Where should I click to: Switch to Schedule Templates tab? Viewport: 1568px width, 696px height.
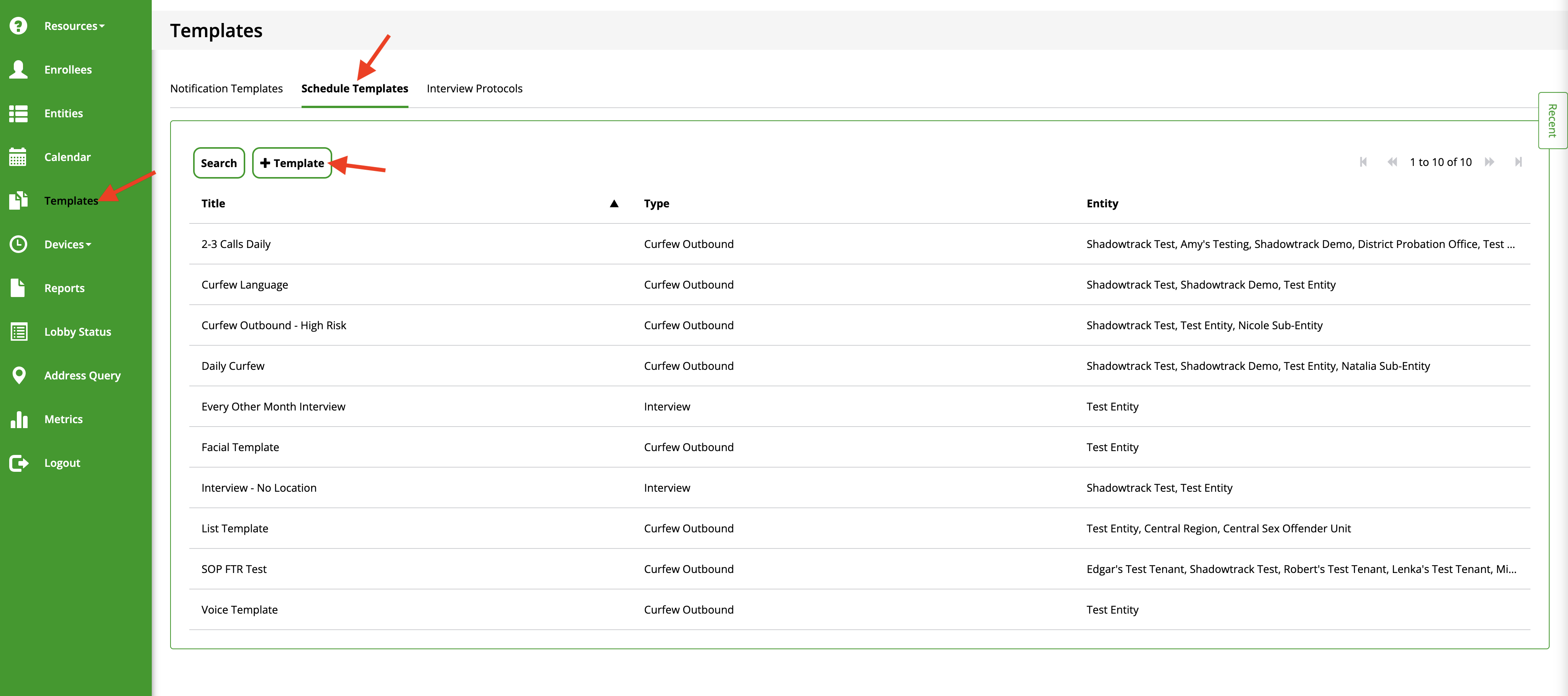click(x=355, y=88)
